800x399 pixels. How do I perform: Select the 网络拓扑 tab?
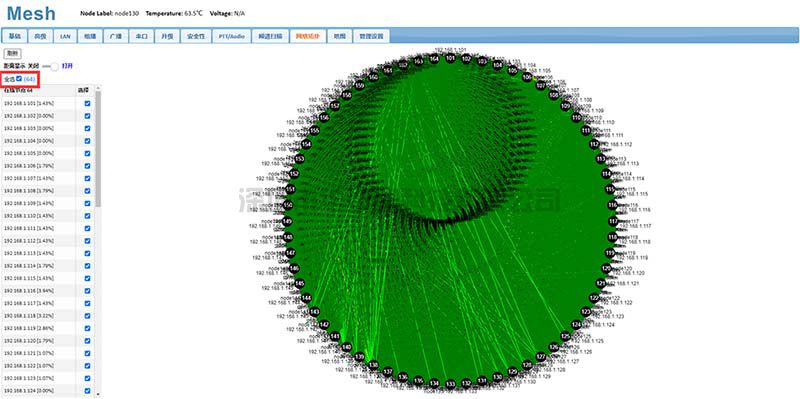tap(308, 36)
